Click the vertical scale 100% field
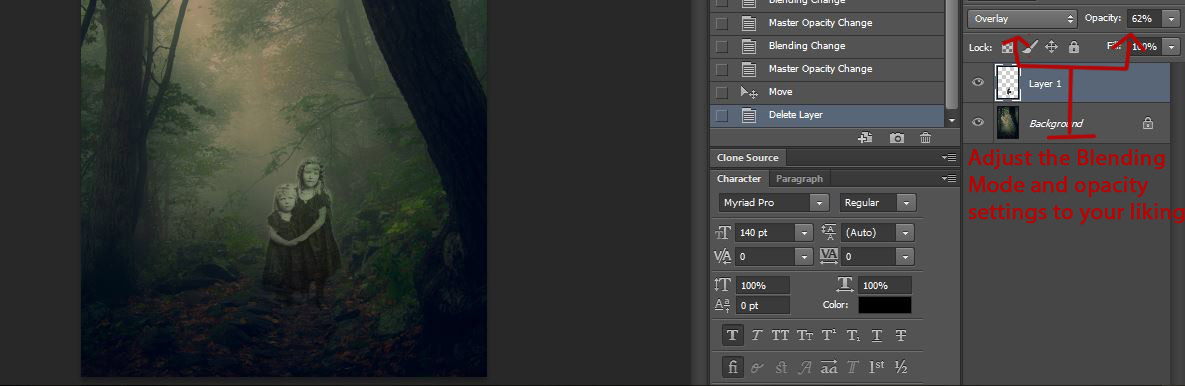The width and height of the screenshot is (1185, 386). (763, 286)
